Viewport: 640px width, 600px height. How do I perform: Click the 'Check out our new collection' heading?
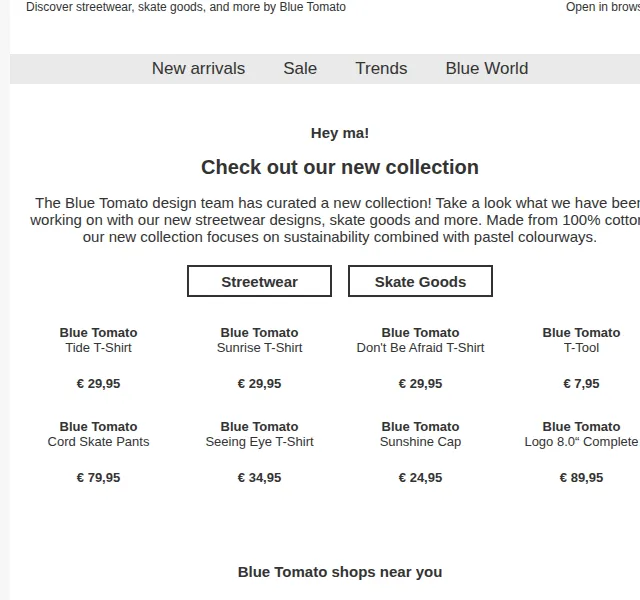[340, 167]
